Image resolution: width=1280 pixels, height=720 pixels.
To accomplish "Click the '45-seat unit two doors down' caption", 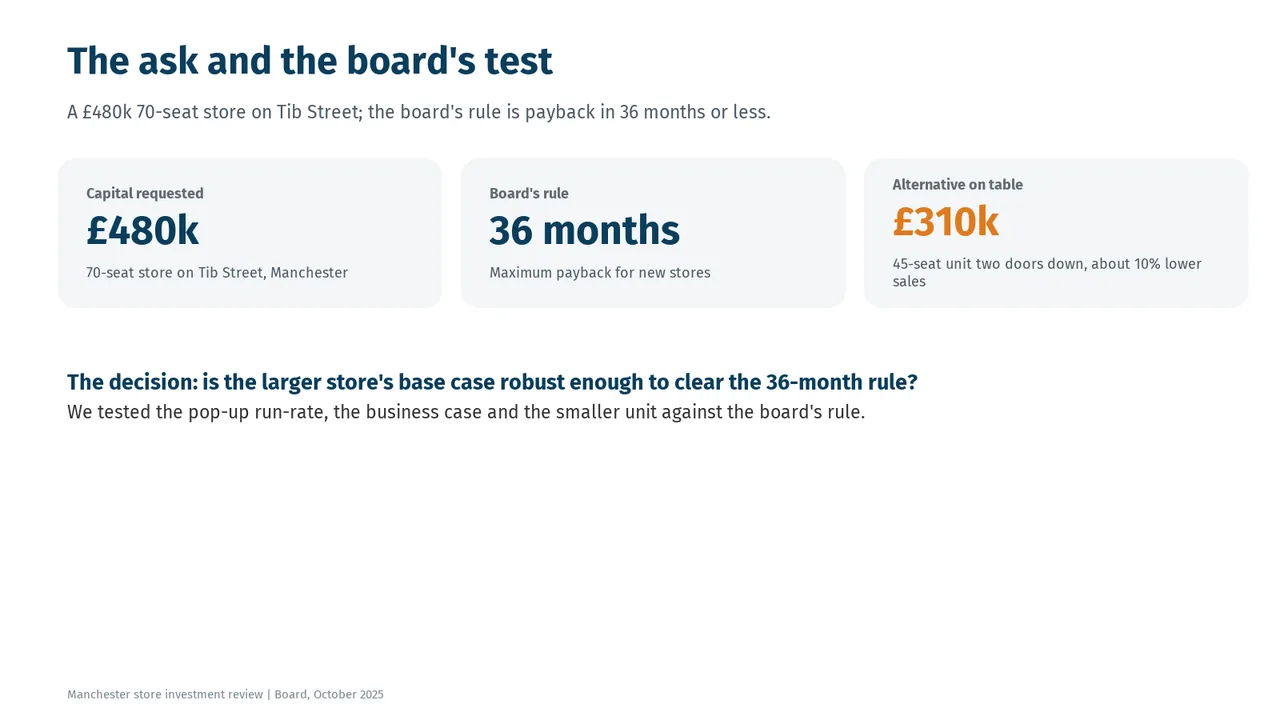I will (1047, 273).
